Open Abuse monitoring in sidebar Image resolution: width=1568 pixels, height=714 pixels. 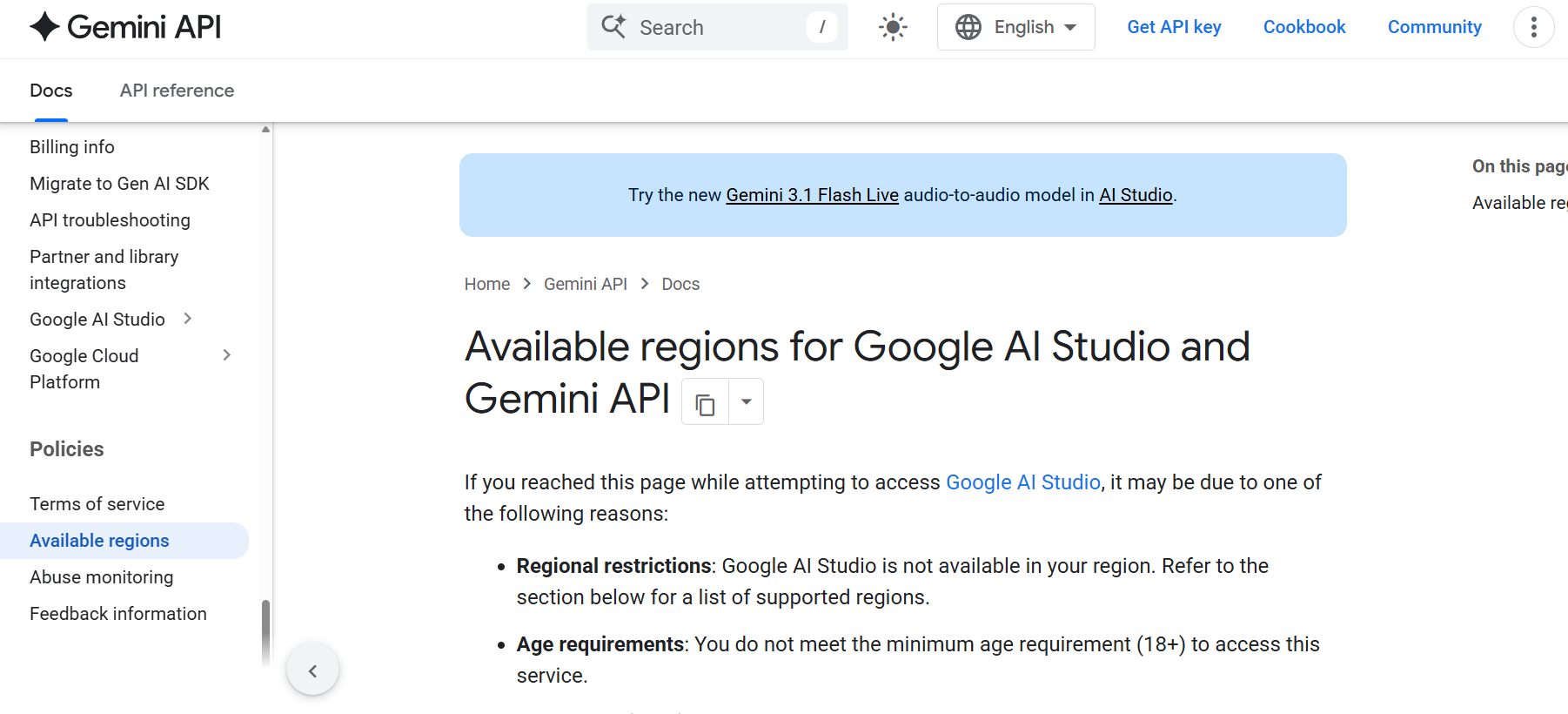[102, 577]
